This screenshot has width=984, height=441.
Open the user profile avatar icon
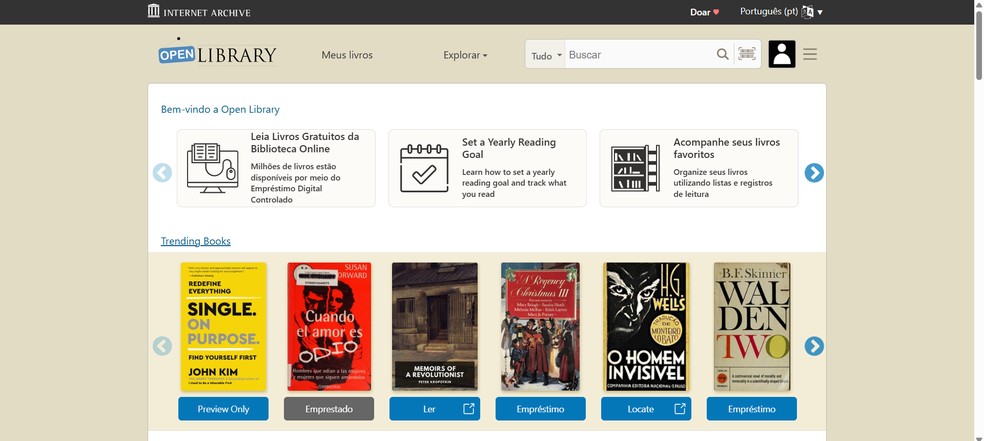pyautogui.click(x=782, y=55)
